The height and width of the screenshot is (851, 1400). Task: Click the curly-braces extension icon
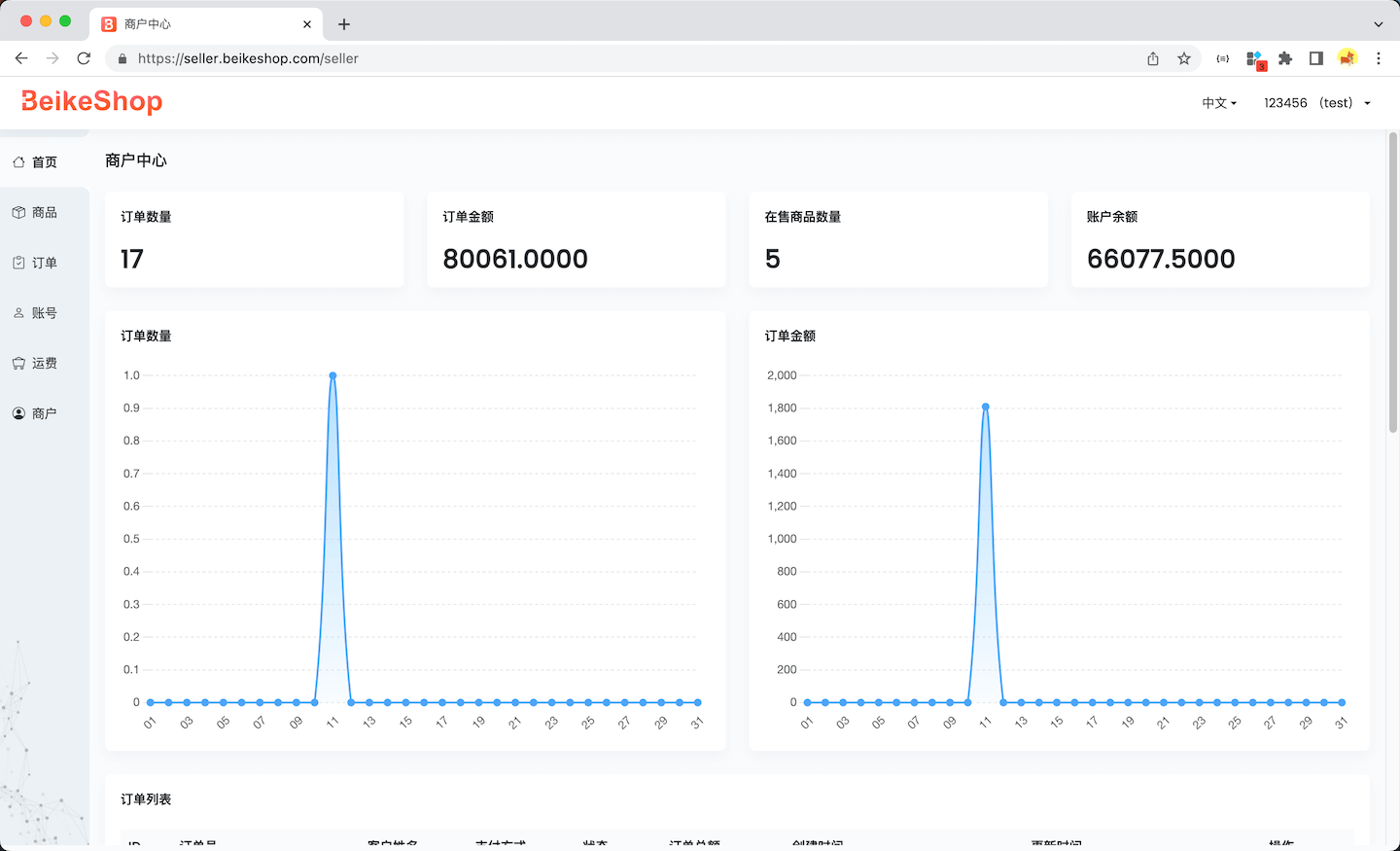point(1223,58)
